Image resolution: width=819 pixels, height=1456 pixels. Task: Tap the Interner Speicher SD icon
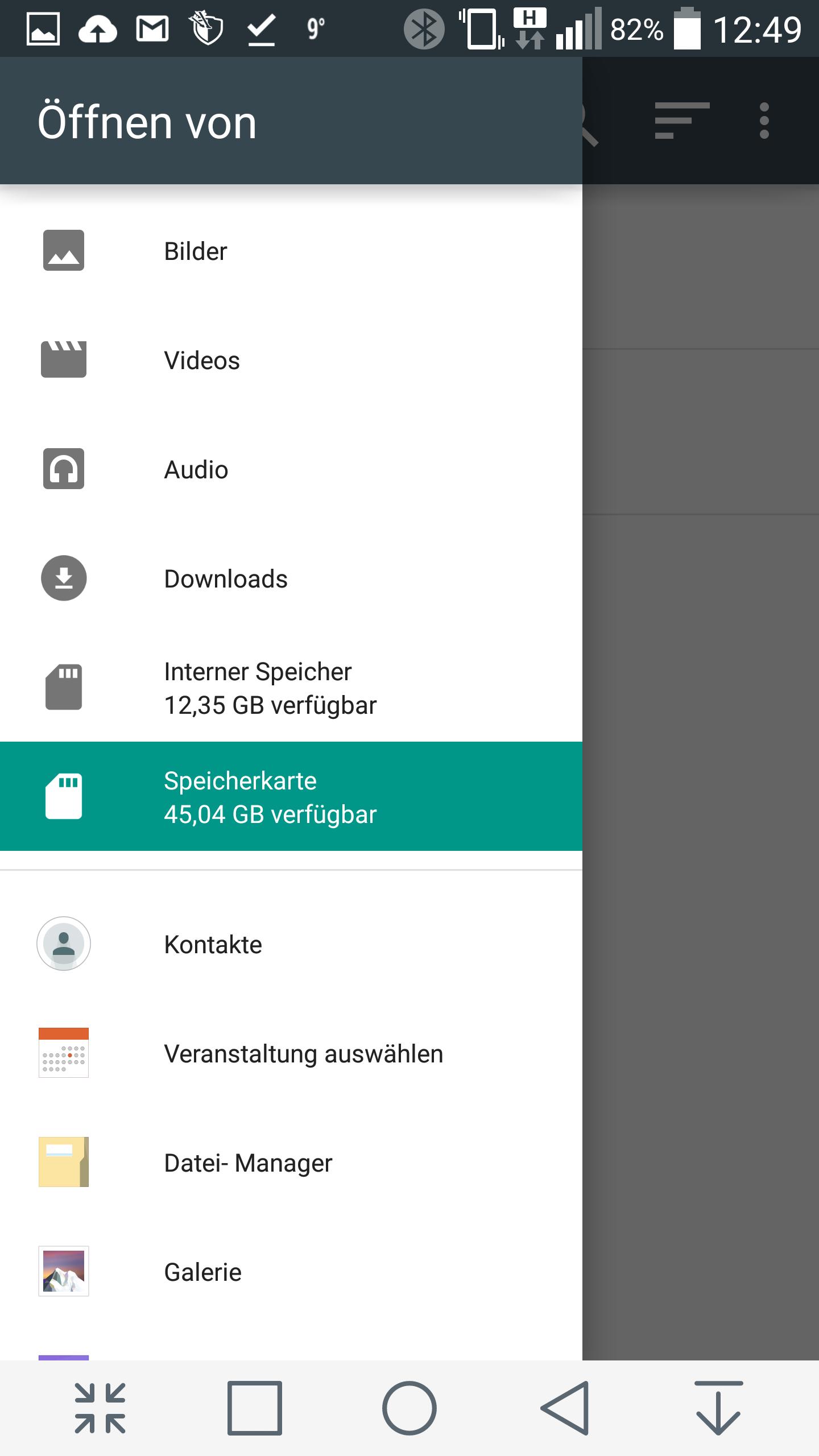[64, 687]
